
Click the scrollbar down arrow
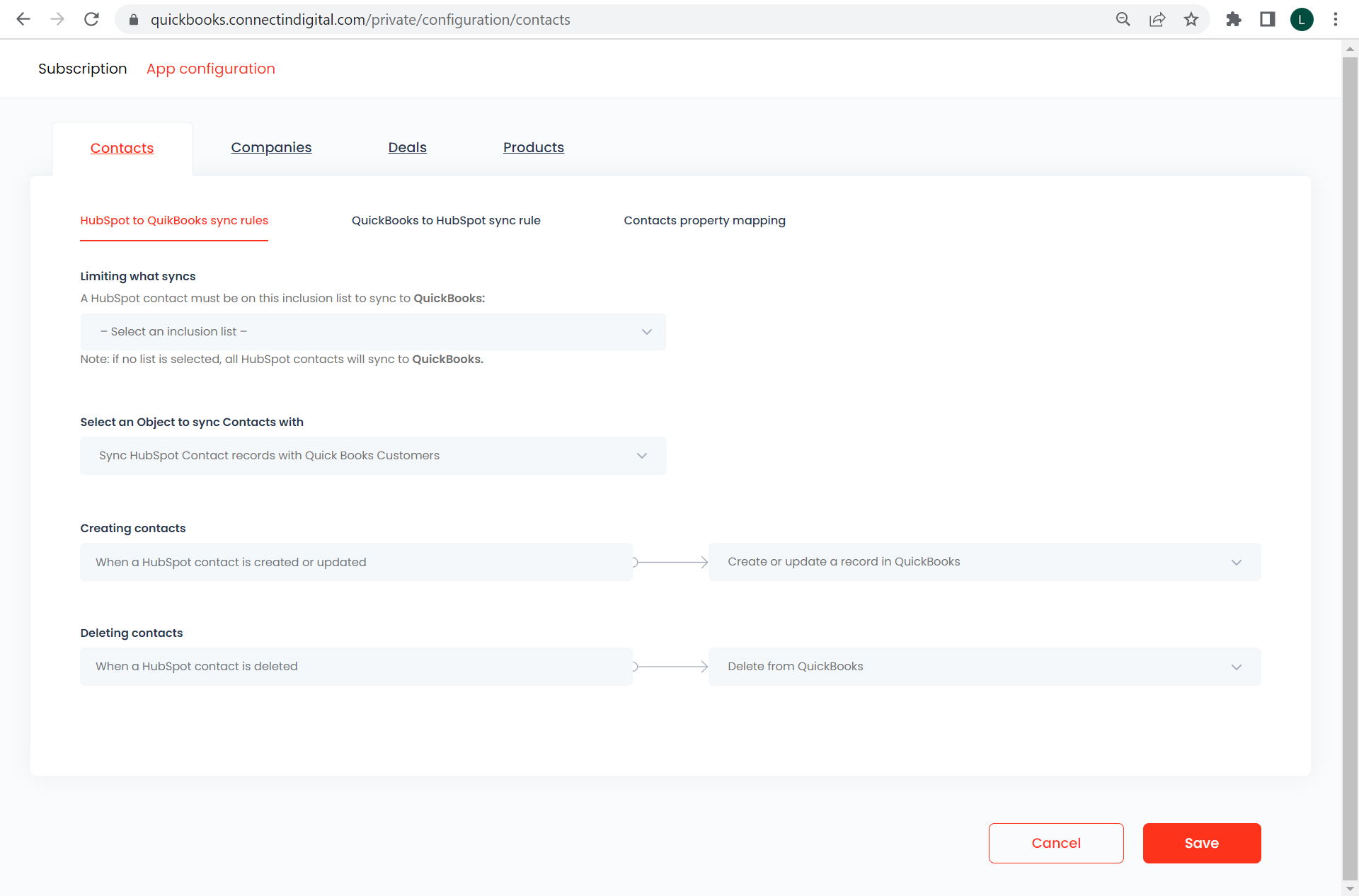pyautogui.click(x=1350, y=888)
